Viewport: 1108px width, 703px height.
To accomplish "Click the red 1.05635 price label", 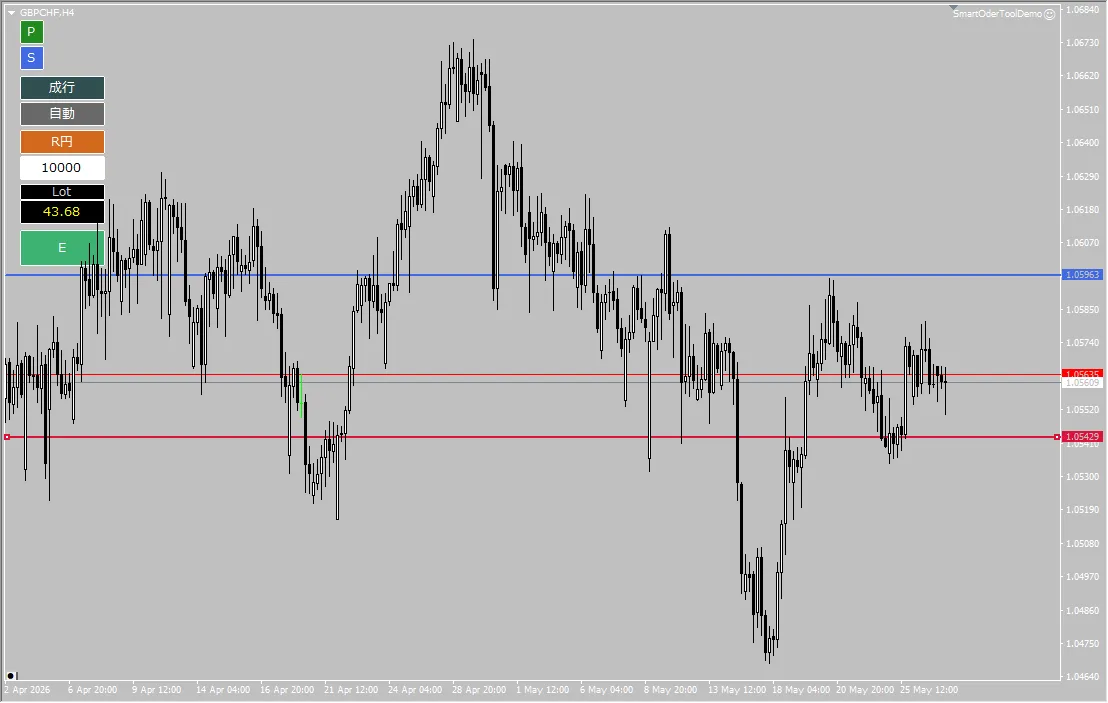I will pos(1082,374).
